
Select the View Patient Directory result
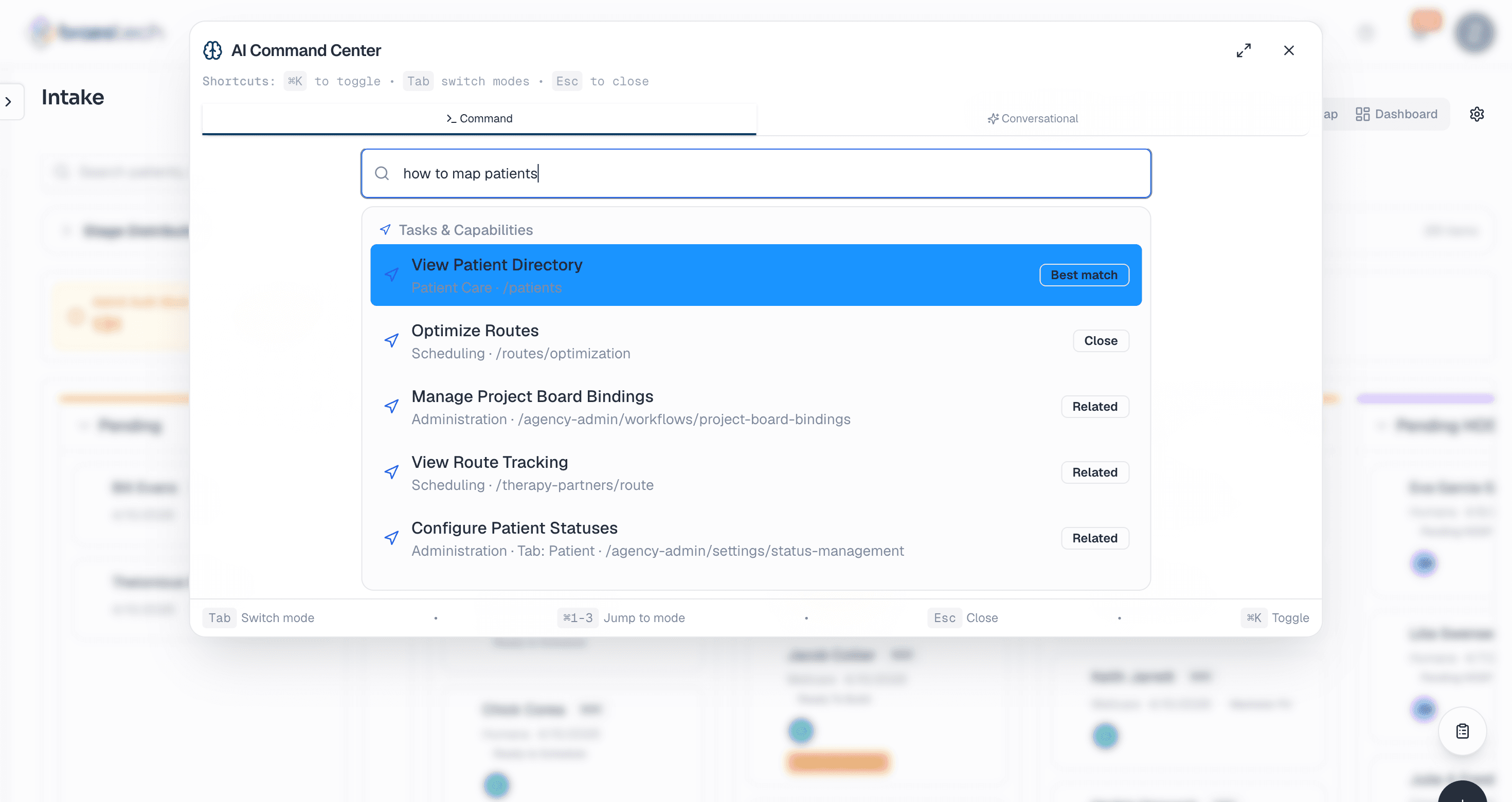[756, 275]
